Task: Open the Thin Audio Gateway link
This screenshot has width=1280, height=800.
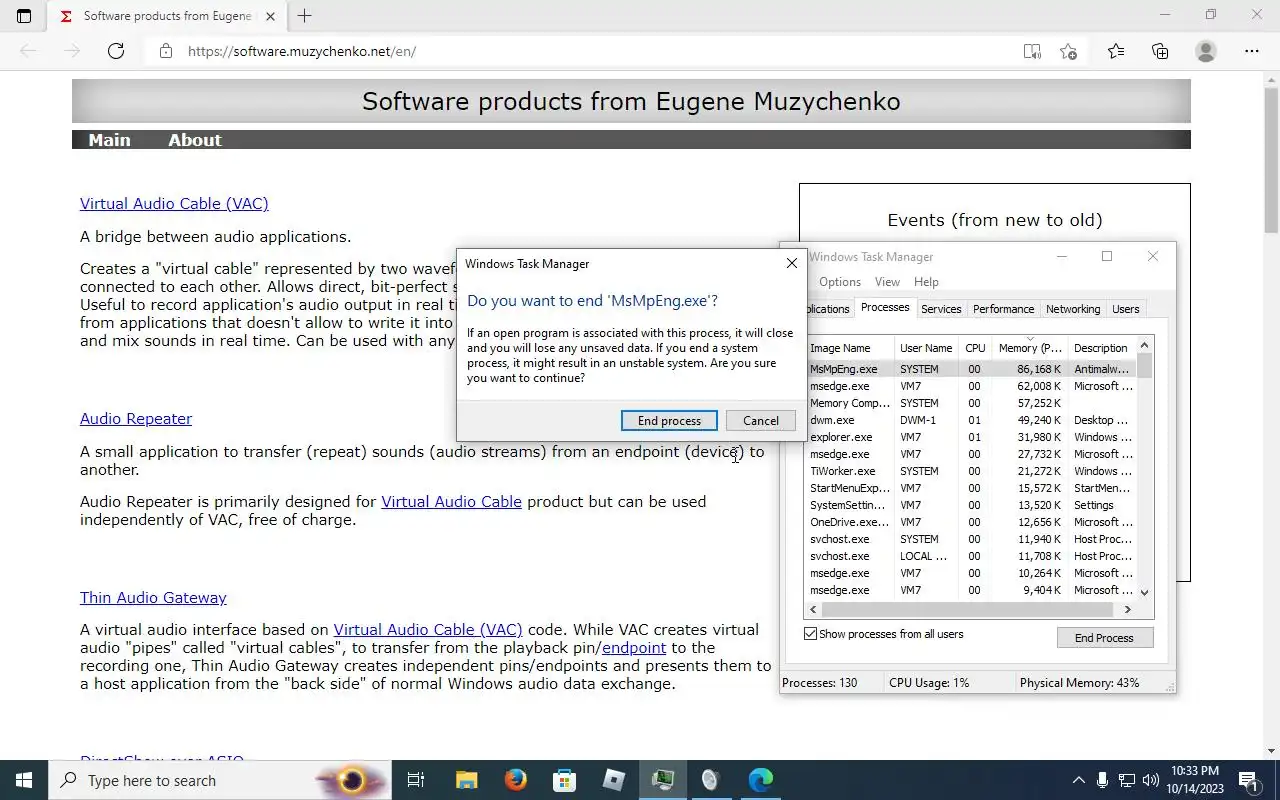Action: point(153,598)
